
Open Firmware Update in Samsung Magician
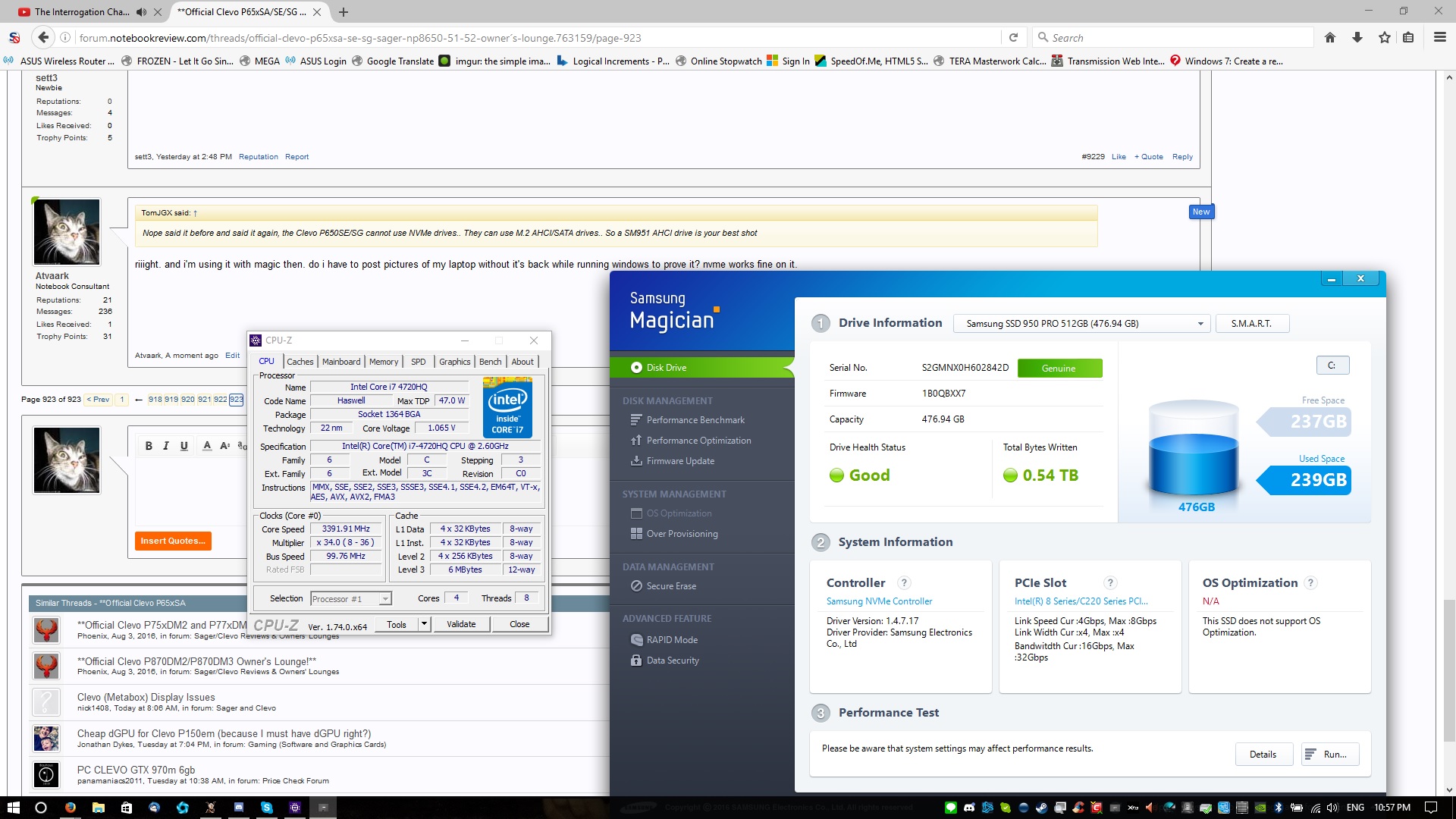point(673,461)
